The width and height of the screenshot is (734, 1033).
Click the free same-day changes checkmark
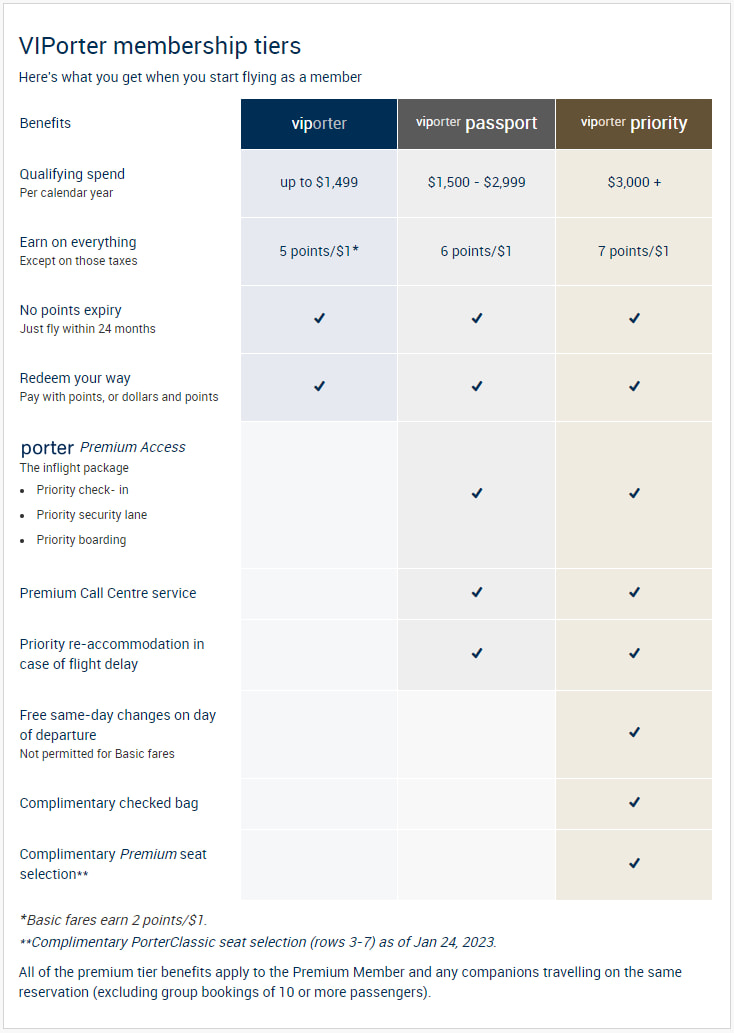coord(634,732)
